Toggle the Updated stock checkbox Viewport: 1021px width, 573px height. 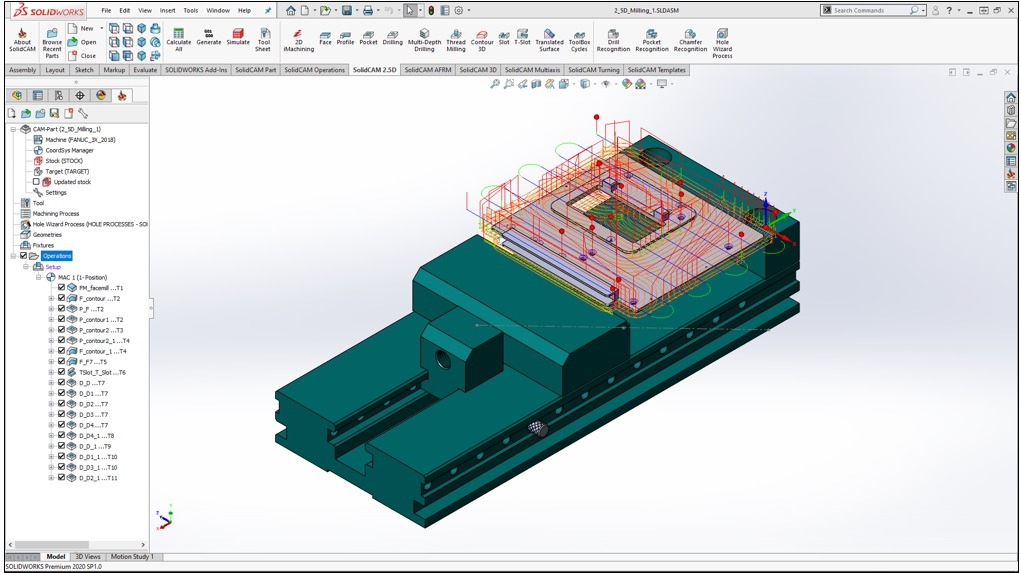pos(36,182)
